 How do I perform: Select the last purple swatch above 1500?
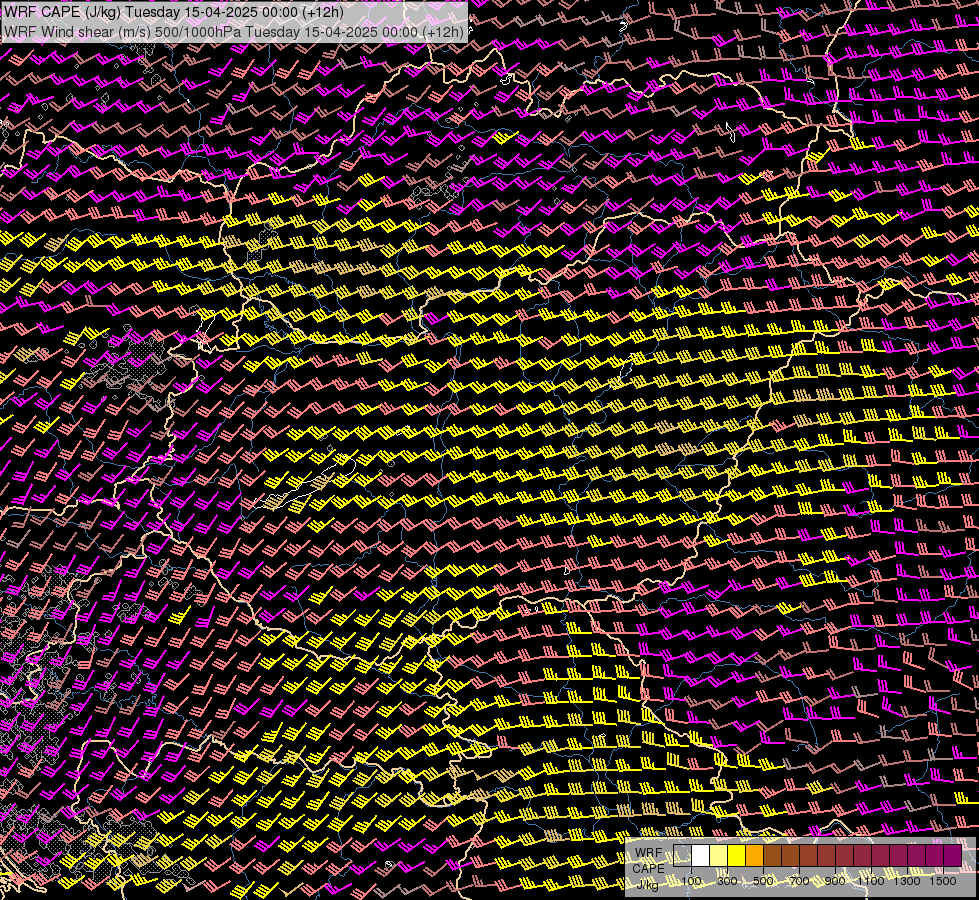pyautogui.click(x=953, y=856)
